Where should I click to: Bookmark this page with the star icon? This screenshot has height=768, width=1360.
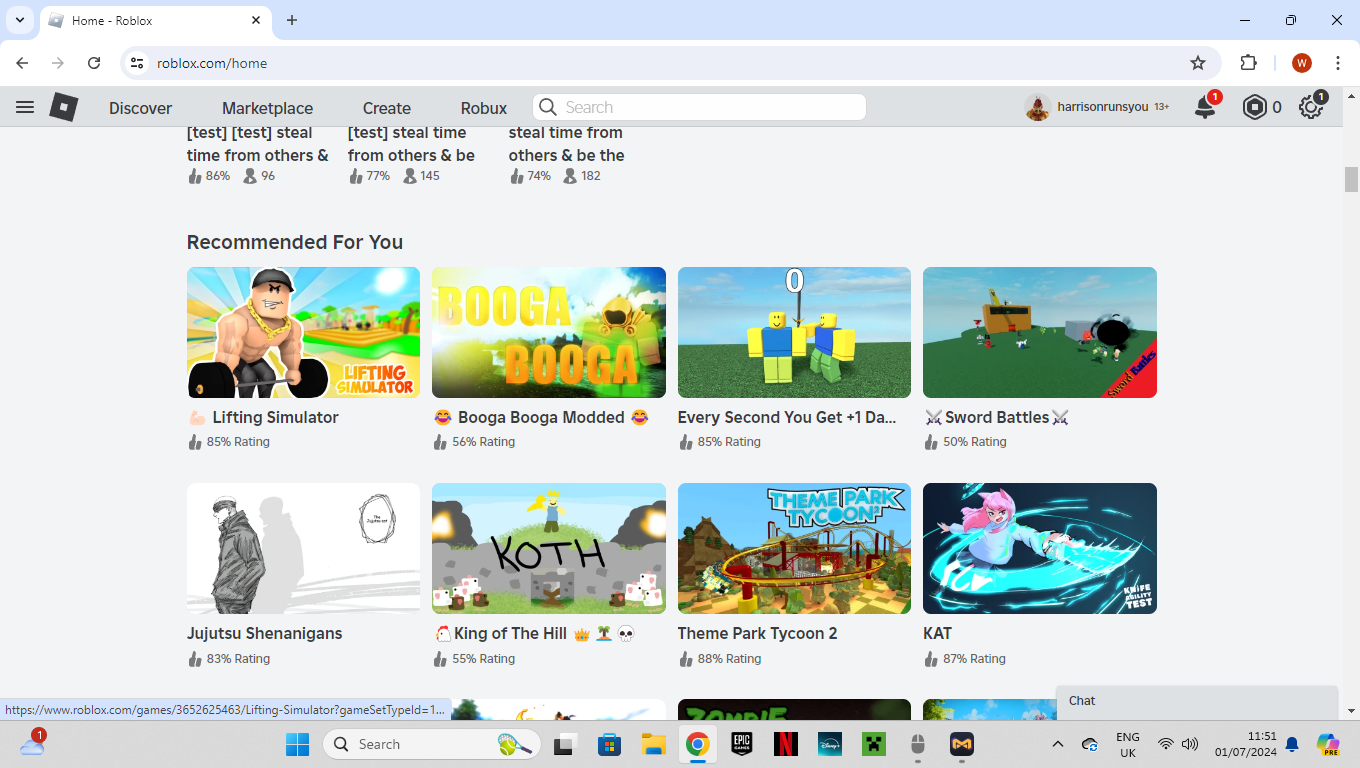pyautogui.click(x=1198, y=63)
